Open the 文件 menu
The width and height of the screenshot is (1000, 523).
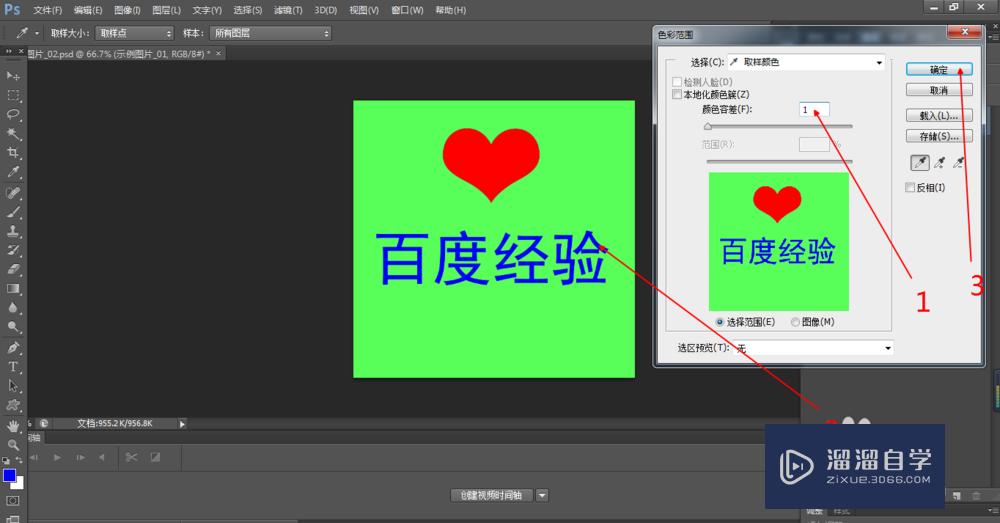point(48,10)
